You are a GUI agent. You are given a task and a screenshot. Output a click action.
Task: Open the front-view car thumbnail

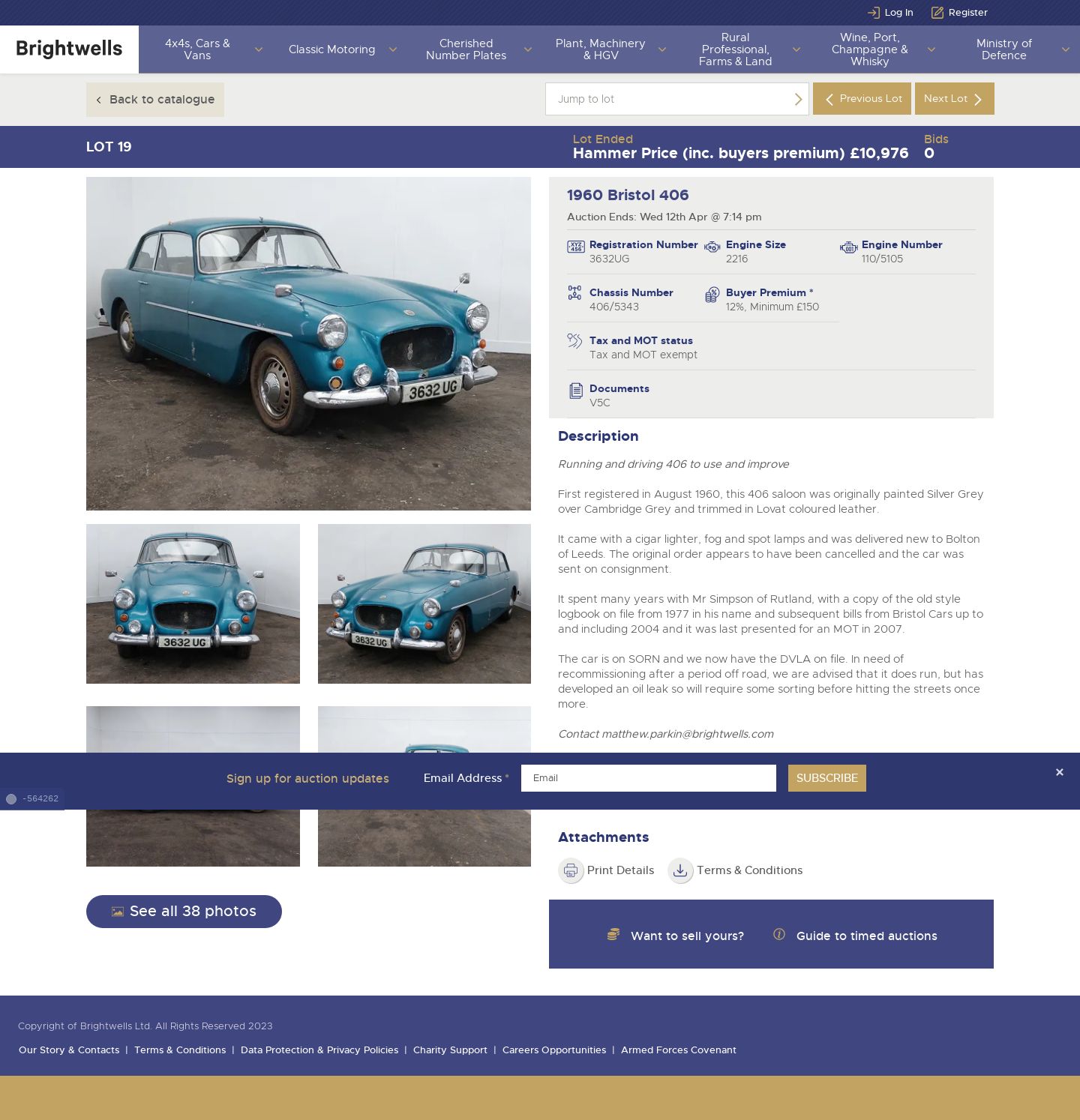tap(193, 603)
